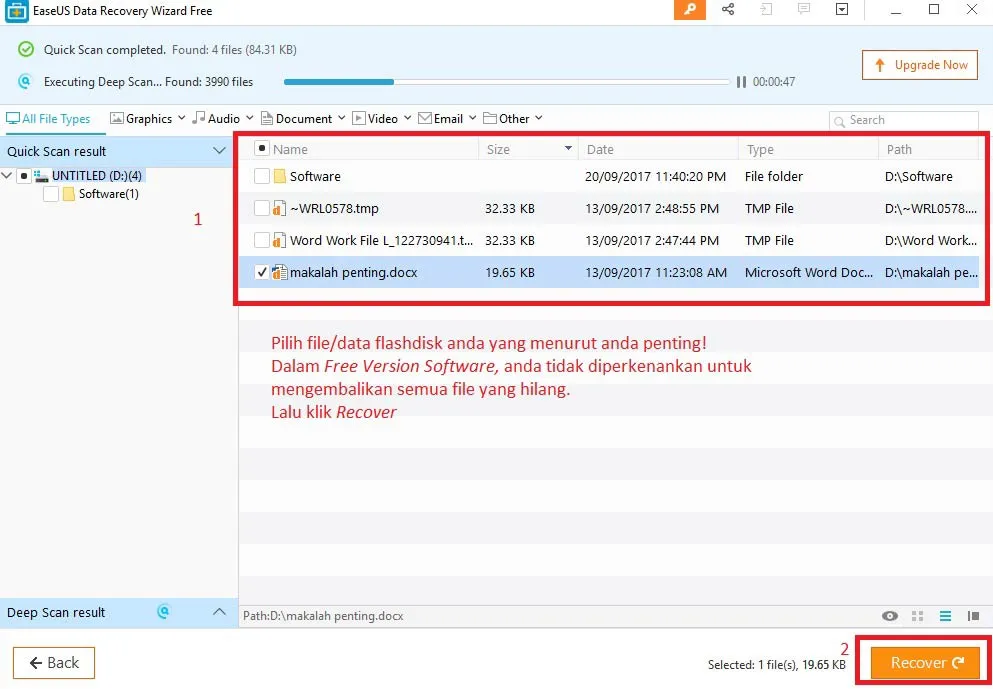Open the share options icon
The width and height of the screenshot is (993, 689).
point(728,10)
